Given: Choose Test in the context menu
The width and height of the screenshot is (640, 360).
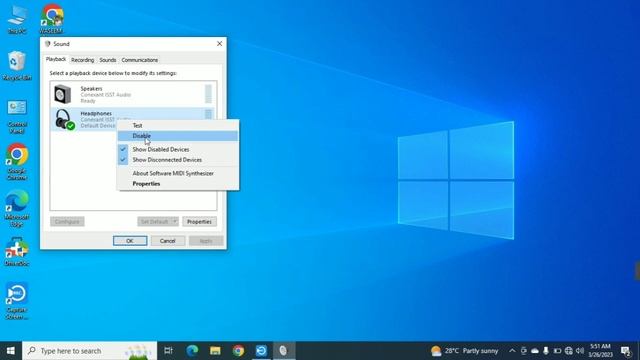Looking at the screenshot, I should pos(178,125).
